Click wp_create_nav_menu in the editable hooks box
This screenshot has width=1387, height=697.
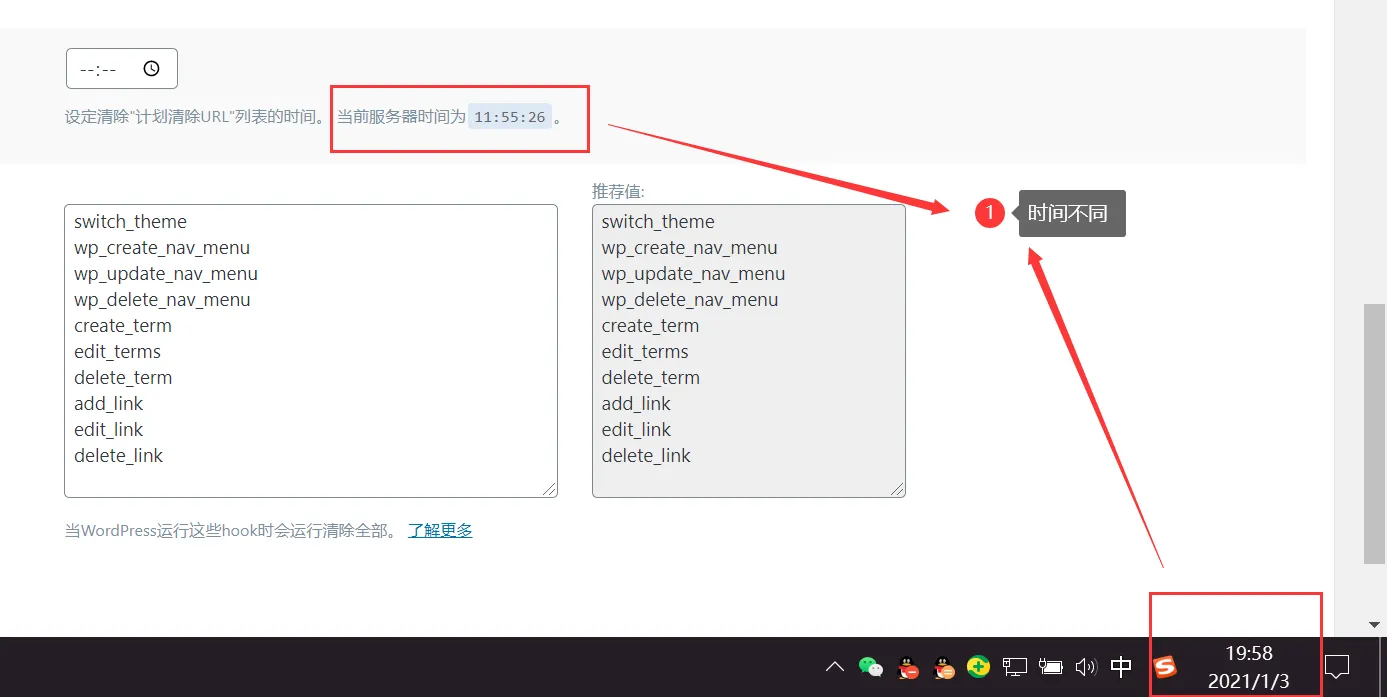tap(162, 248)
